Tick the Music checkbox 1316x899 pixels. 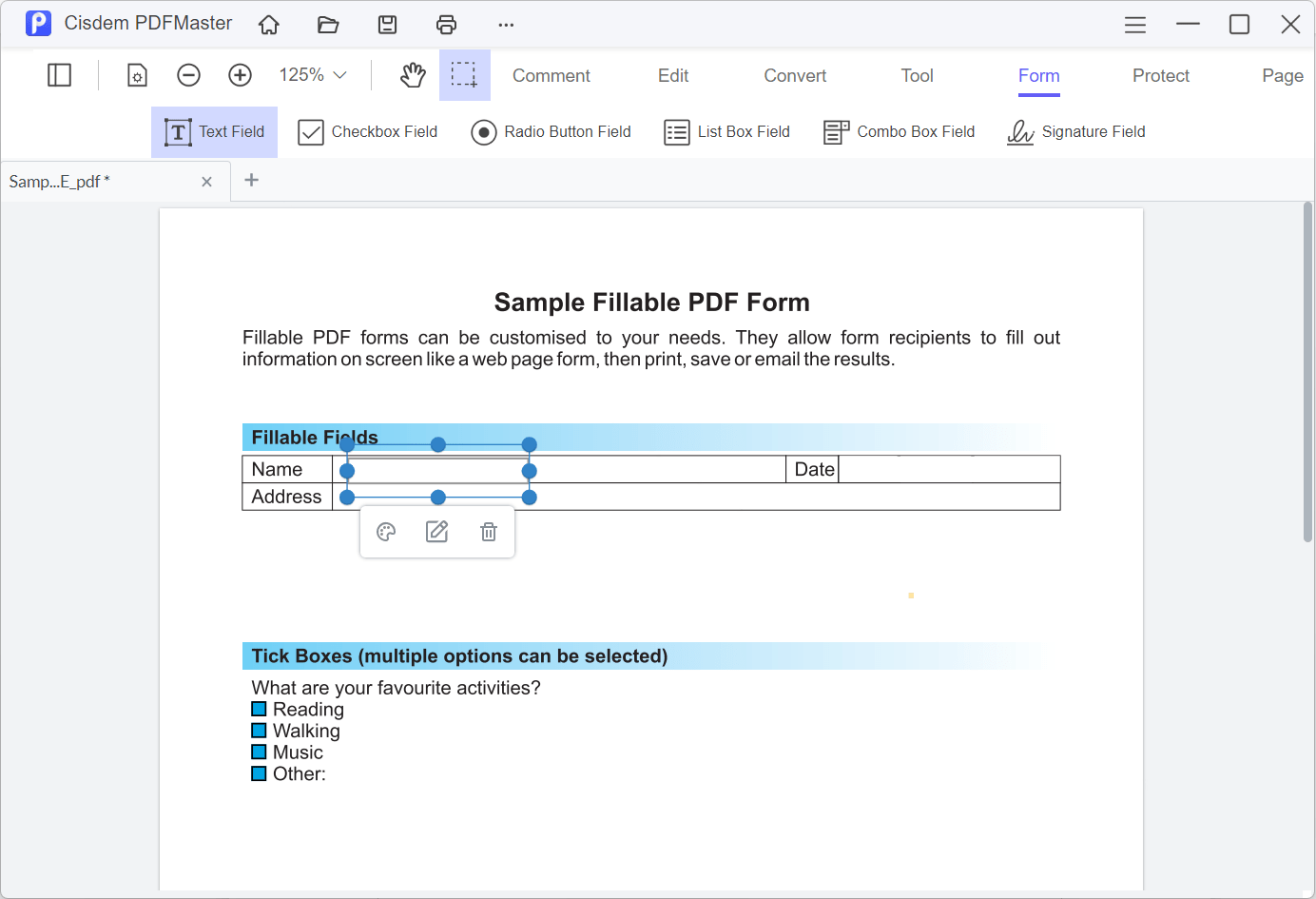(x=259, y=752)
